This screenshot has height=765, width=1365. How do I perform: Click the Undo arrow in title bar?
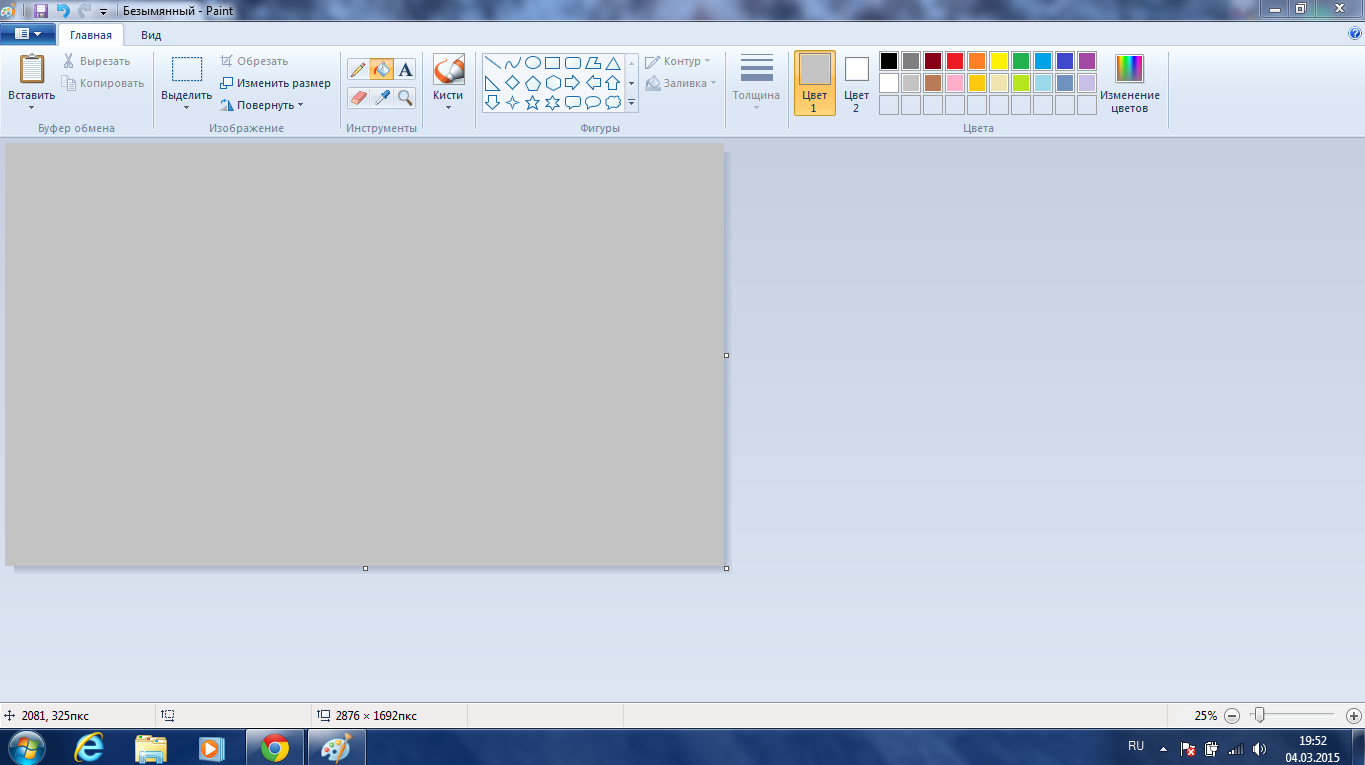click(63, 11)
